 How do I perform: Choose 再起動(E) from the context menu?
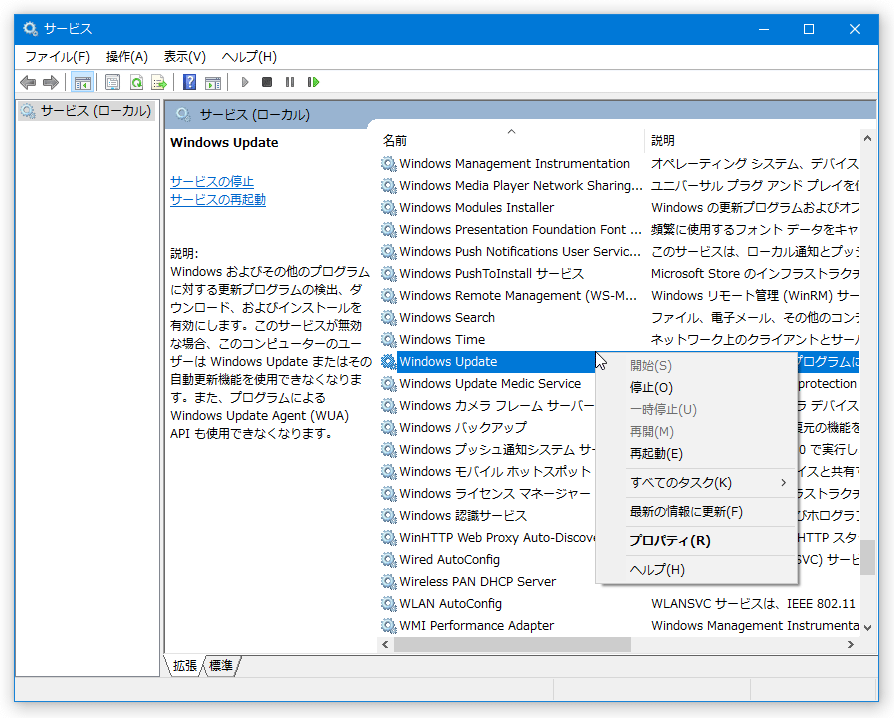696,454
